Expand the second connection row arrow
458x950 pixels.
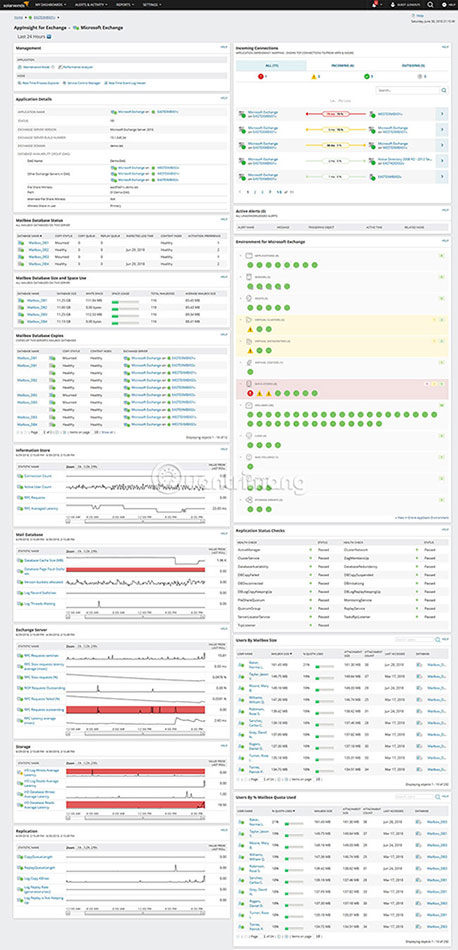point(442,129)
